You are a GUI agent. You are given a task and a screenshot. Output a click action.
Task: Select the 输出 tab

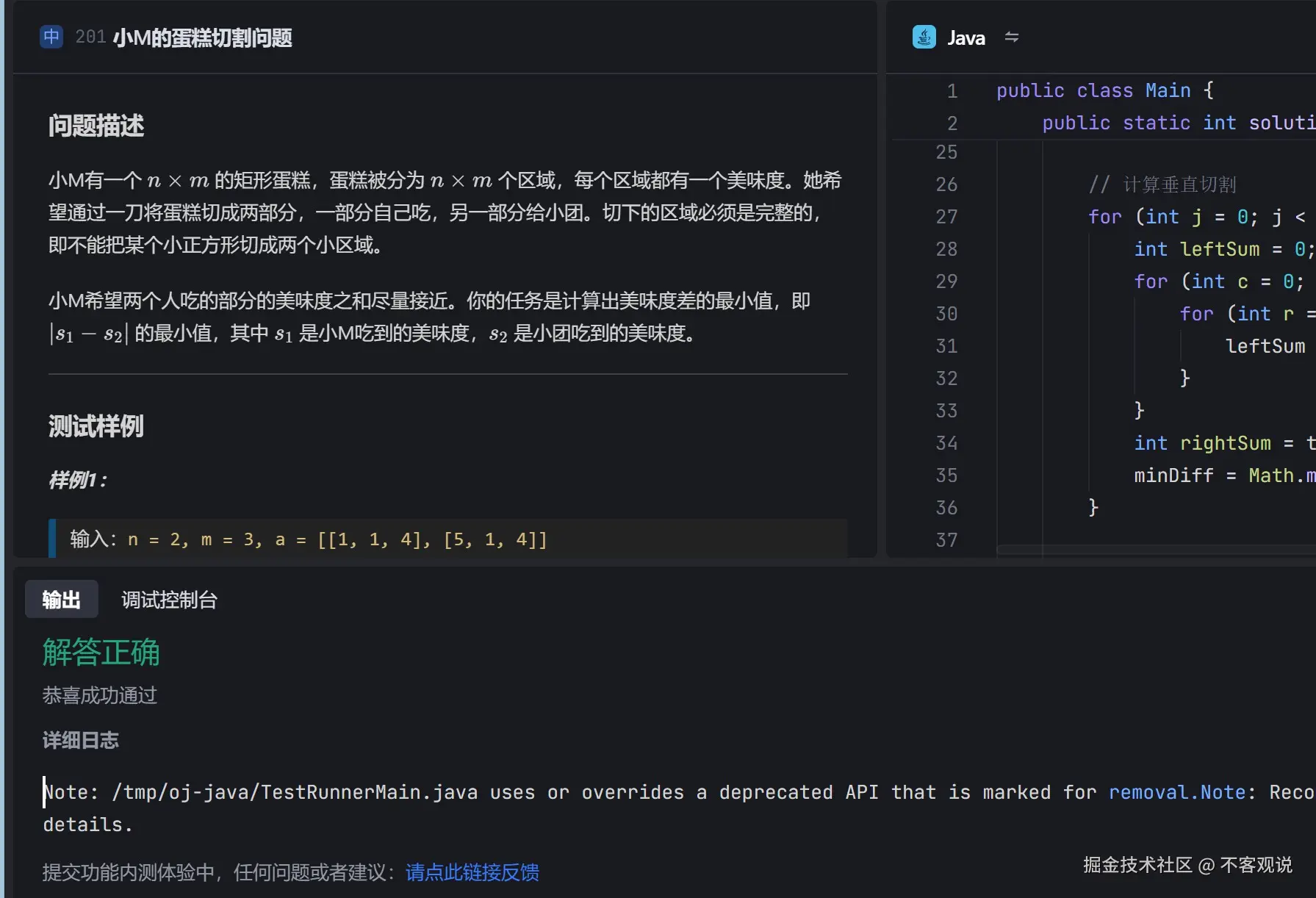tap(62, 599)
